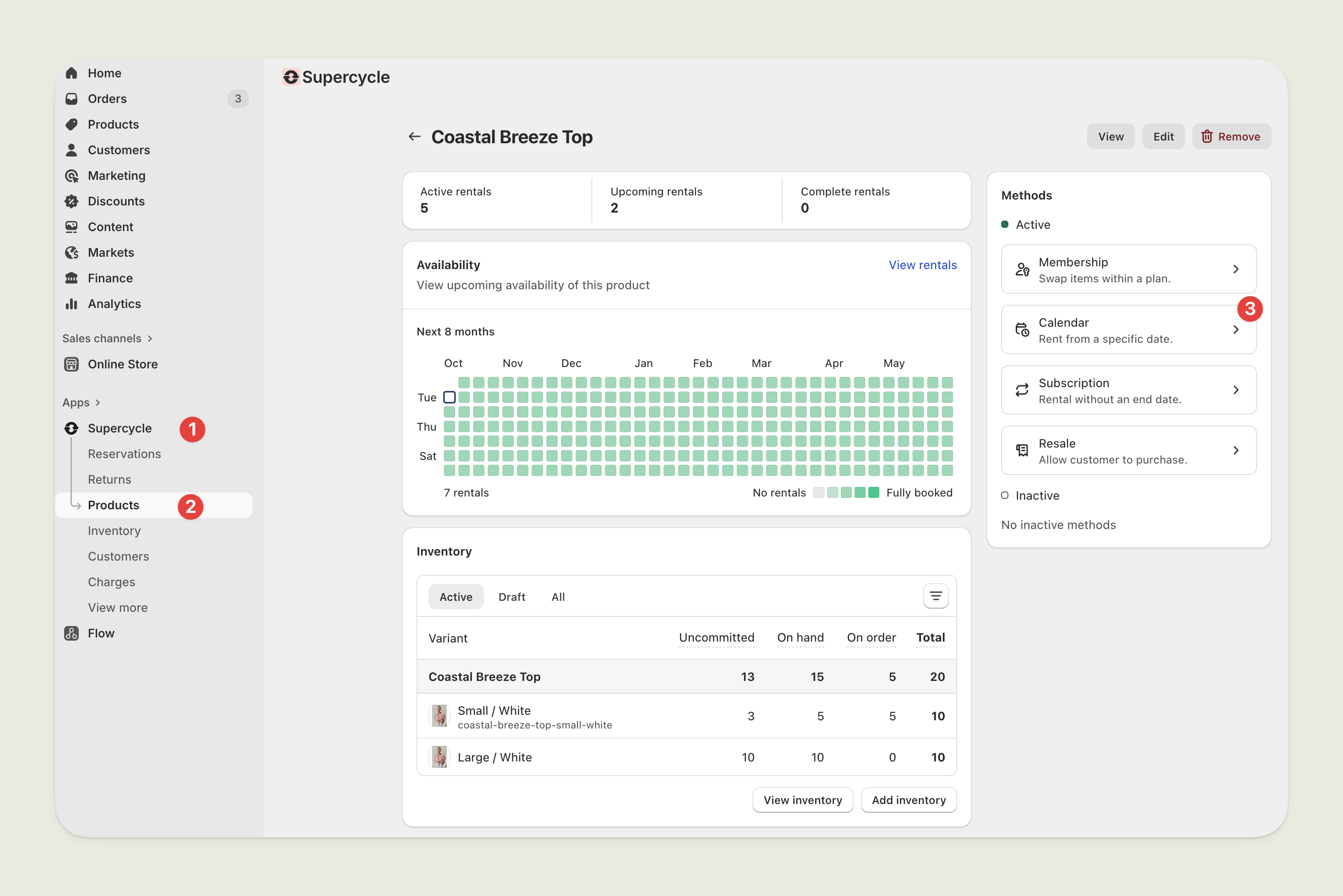Open the Membership method chevron
The height and width of the screenshot is (896, 1343).
pos(1235,269)
